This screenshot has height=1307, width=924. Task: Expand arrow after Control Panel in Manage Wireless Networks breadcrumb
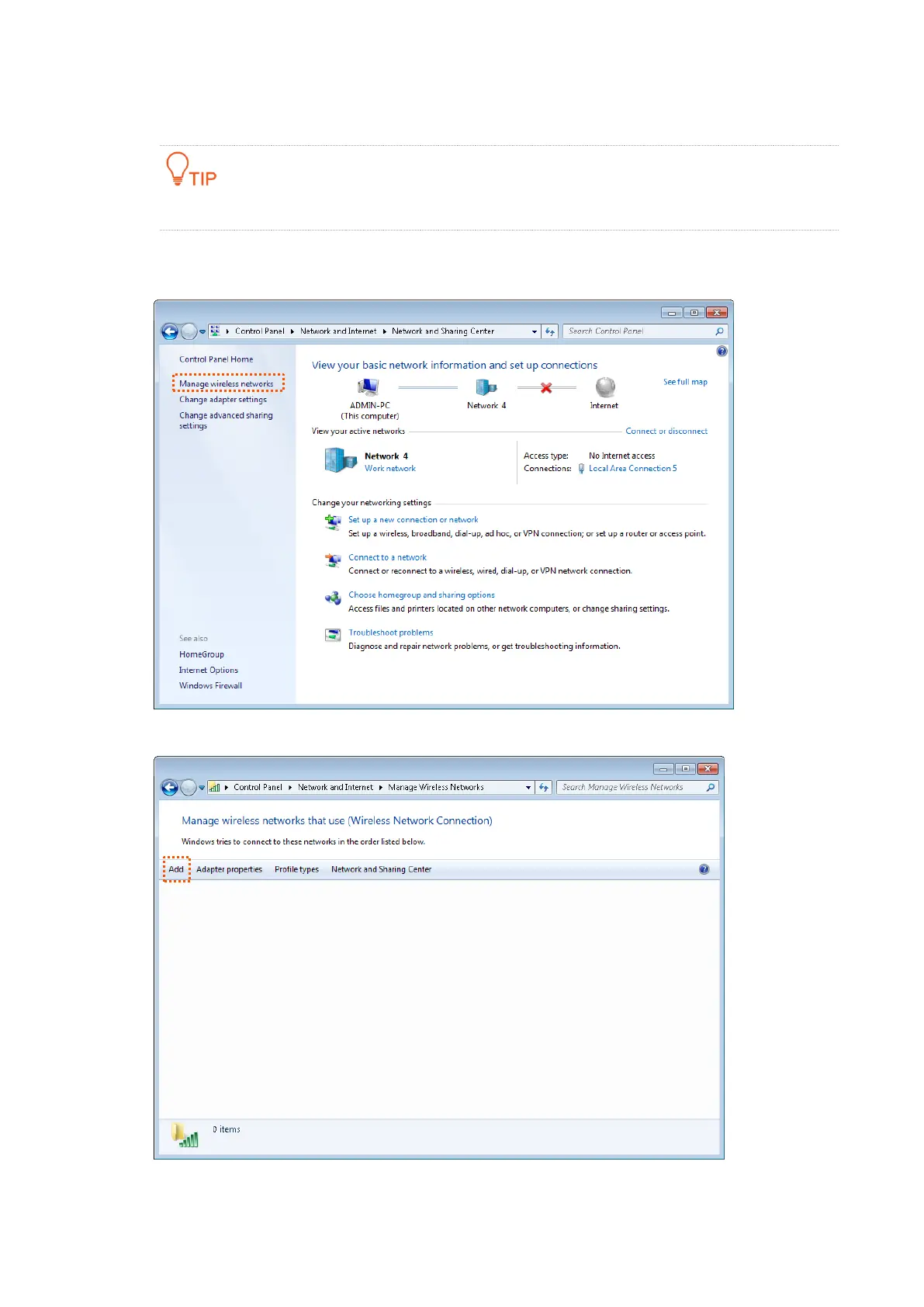coord(290,788)
